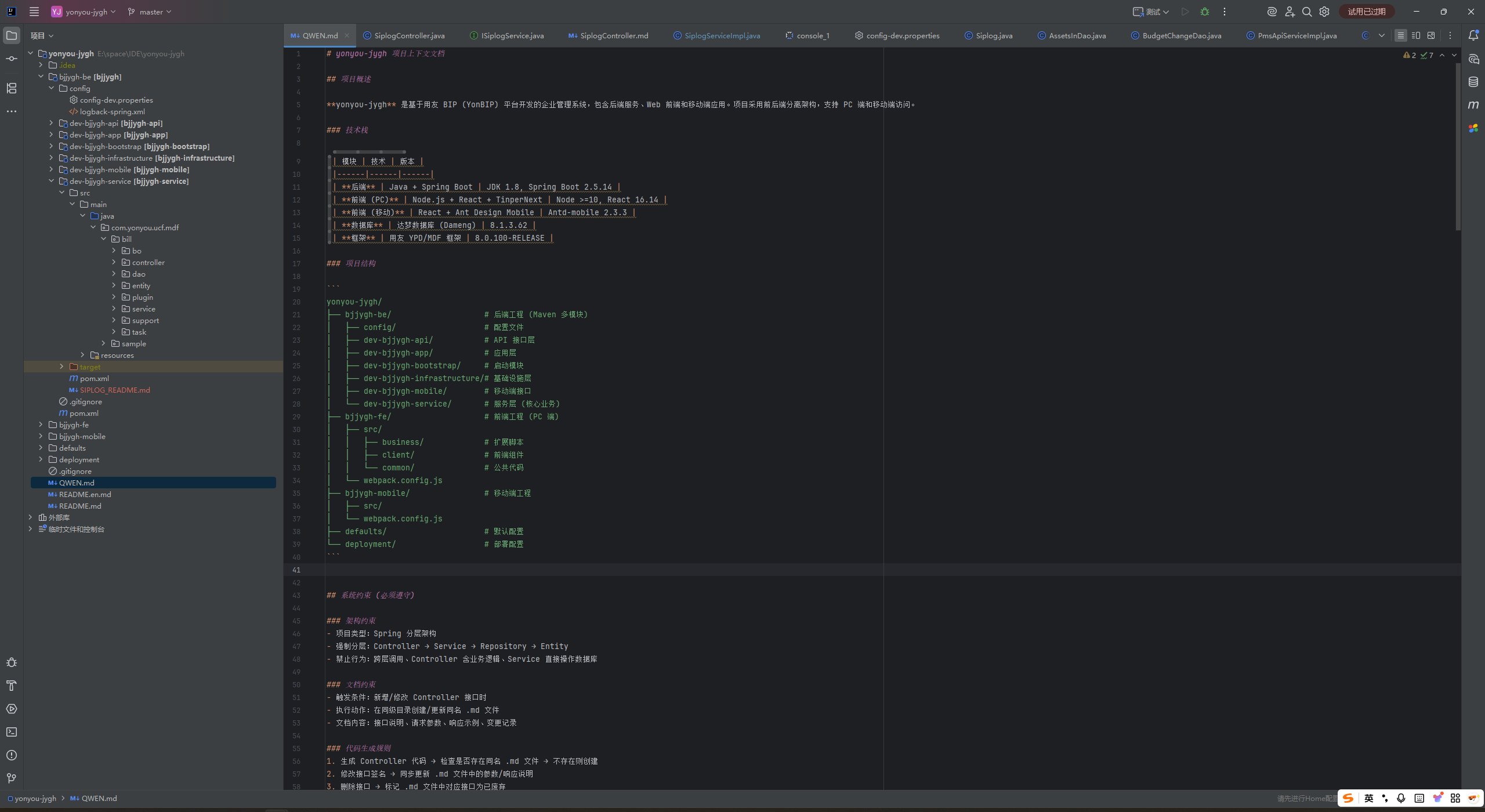This screenshot has width=1485, height=812.
Task: Open the Sogou skin shirt icon
Action: pos(1437,798)
